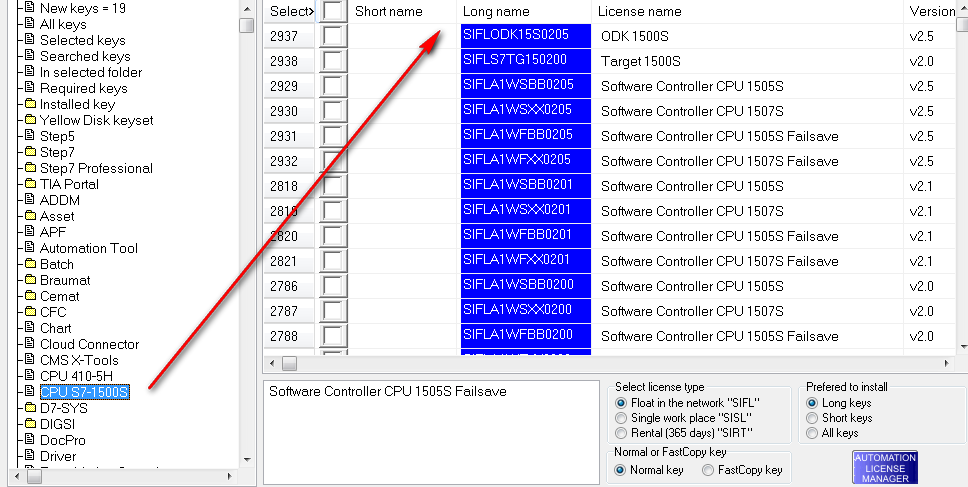Click the Braumat folder icon
Screen dimensions: 968x487
click(x=30, y=280)
